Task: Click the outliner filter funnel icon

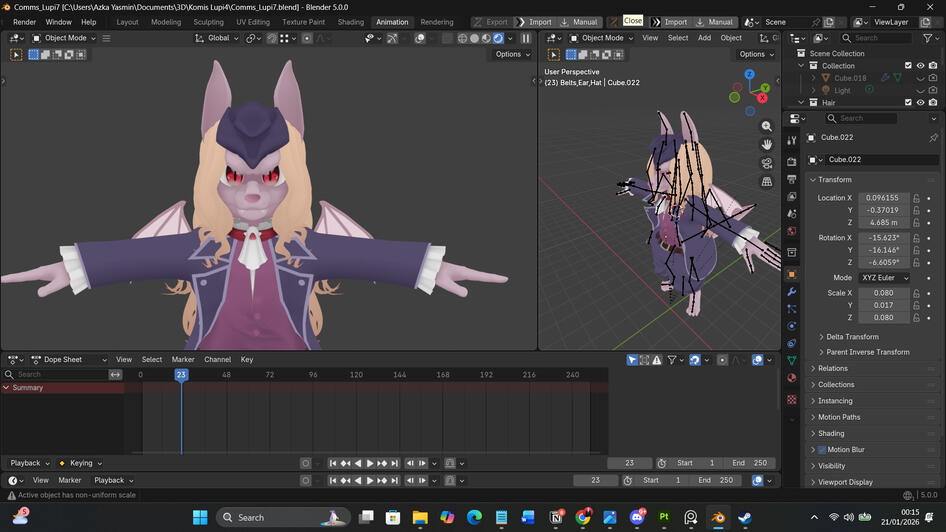Action: [927, 38]
